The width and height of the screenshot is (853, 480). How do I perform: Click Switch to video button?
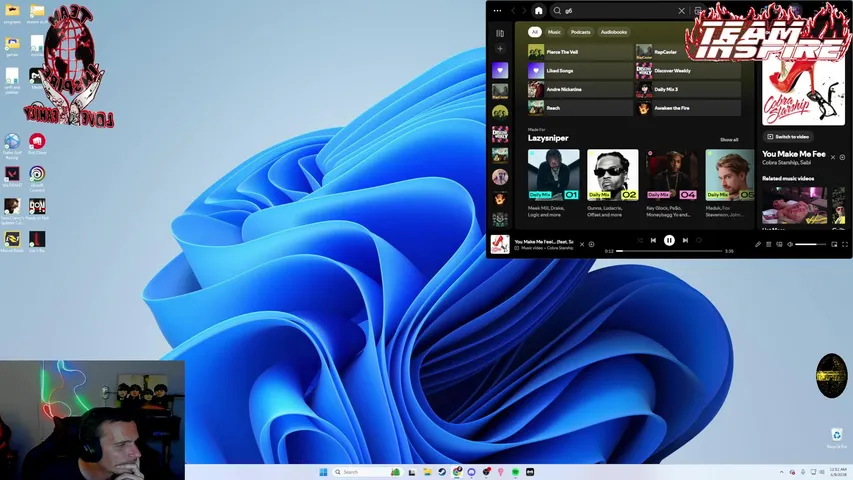click(x=788, y=137)
